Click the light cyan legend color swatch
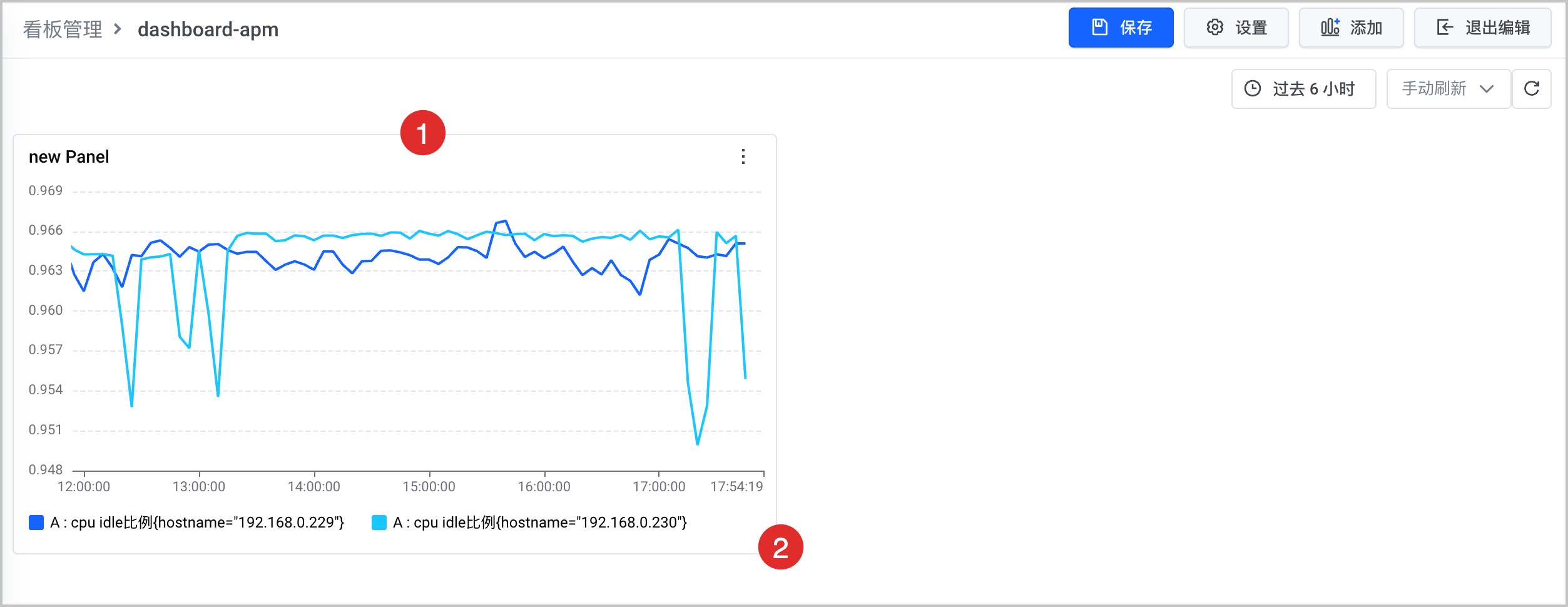Screen dimensions: 1568x607 (379, 523)
